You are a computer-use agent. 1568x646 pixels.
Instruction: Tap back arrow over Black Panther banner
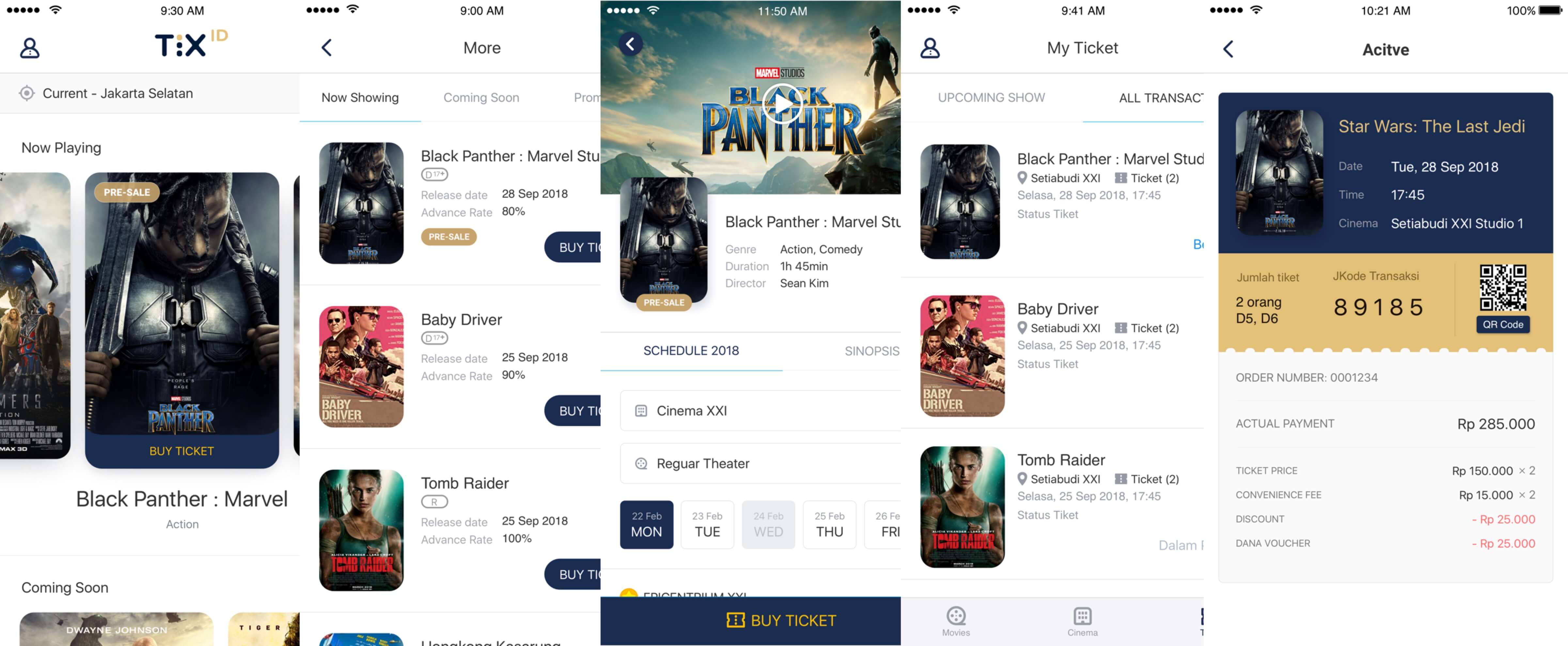pos(631,44)
